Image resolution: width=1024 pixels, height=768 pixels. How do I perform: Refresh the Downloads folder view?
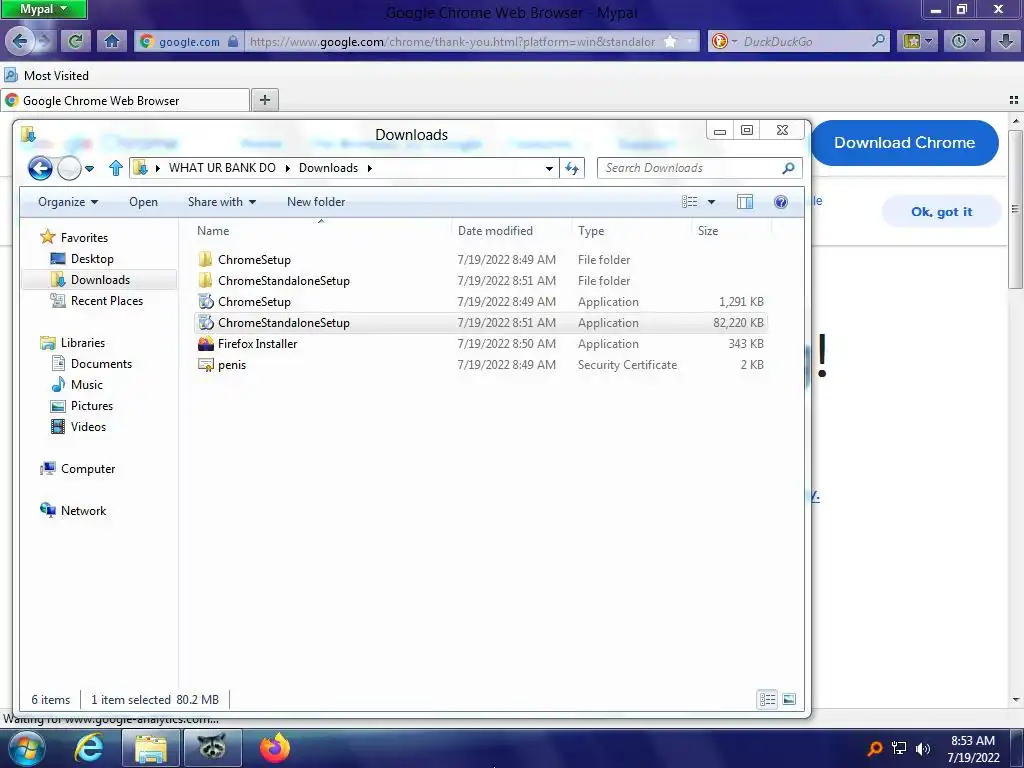(572, 168)
